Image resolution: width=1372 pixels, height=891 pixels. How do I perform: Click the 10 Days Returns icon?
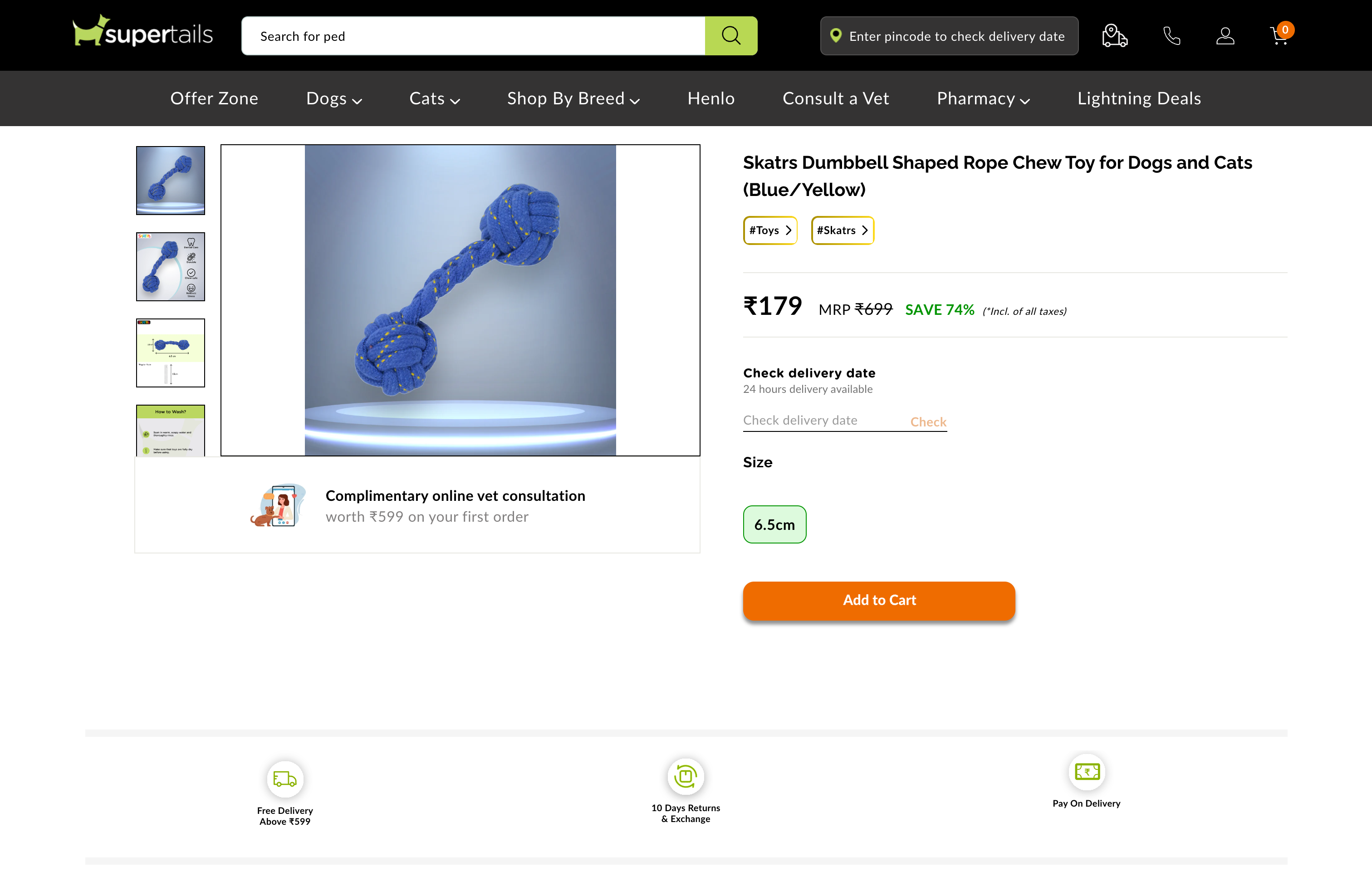point(686,776)
